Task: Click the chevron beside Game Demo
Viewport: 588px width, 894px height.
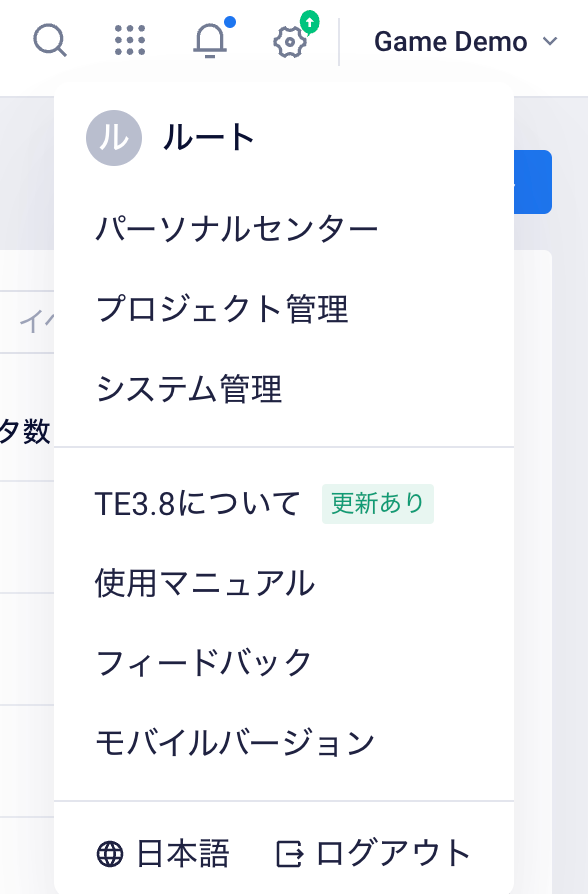Action: [x=550, y=42]
